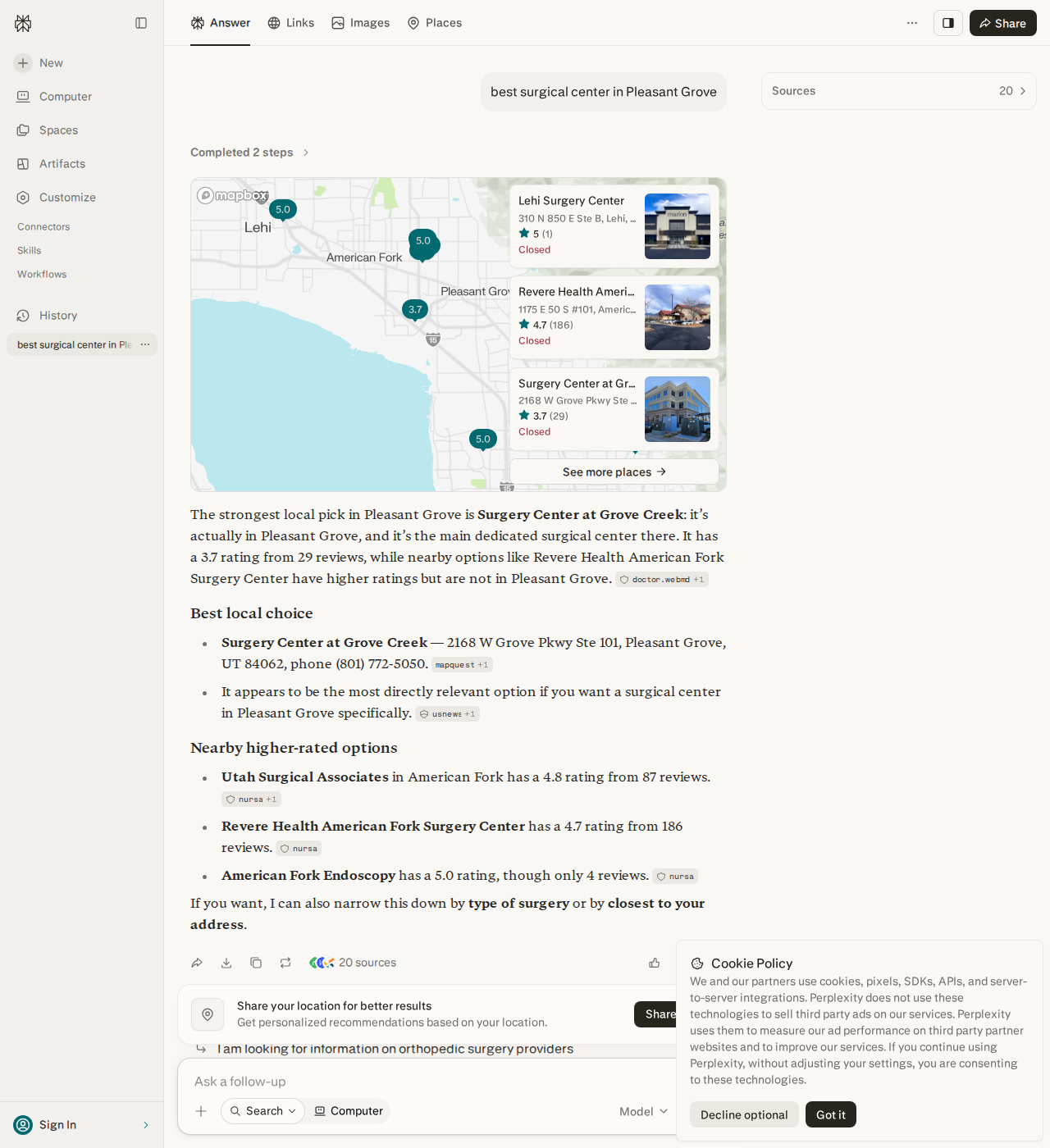1050x1148 pixels.
Task: Open the three-dot more options menu
Action: pos(912,23)
